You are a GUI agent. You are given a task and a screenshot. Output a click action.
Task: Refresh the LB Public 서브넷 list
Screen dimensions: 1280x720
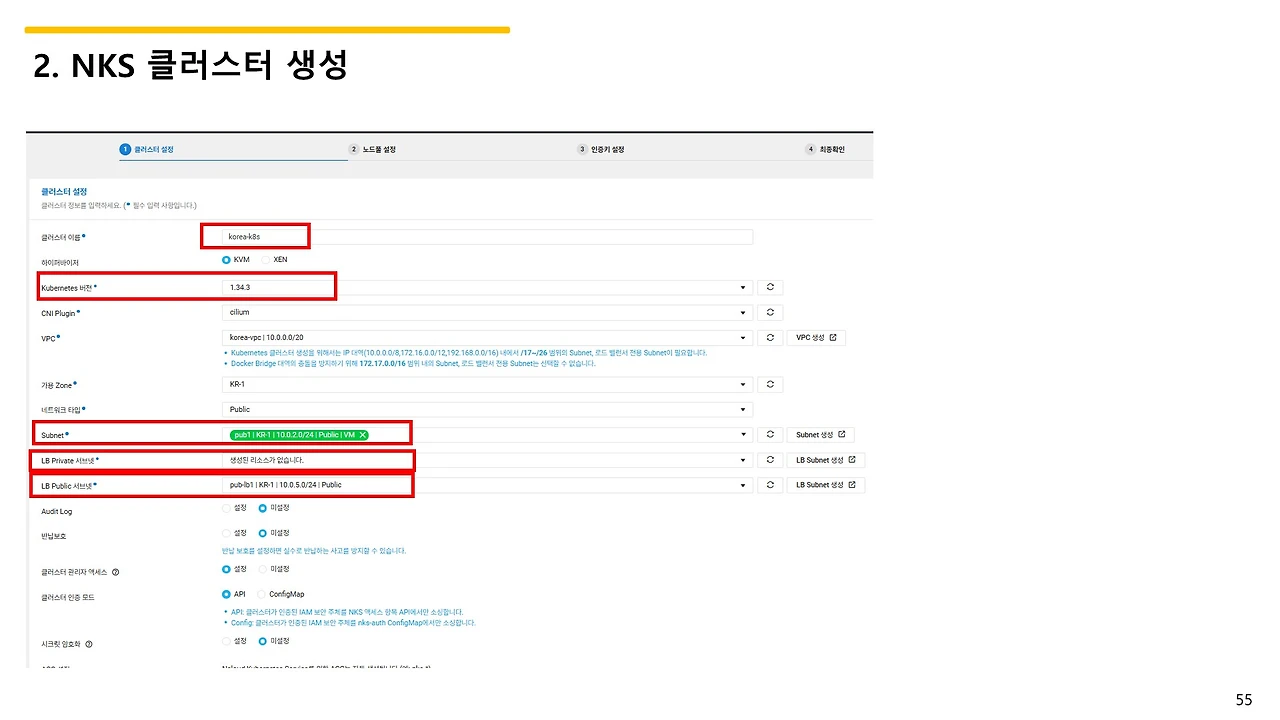pos(770,485)
